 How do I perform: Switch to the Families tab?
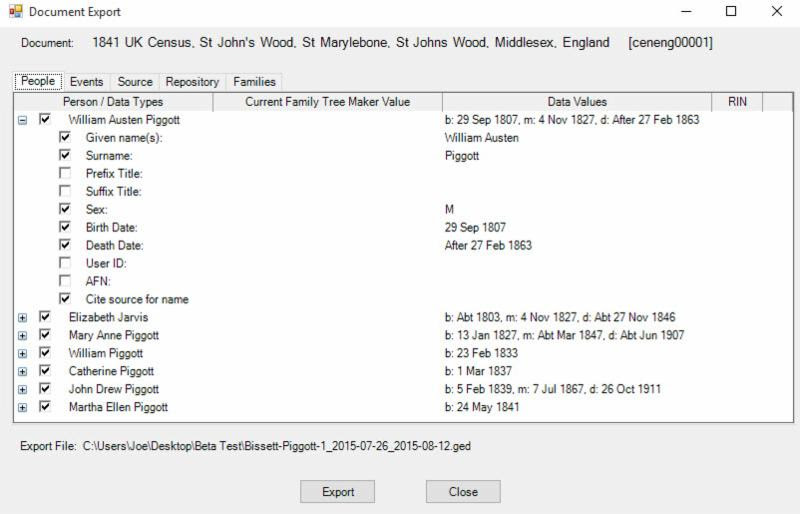click(x=254, y=82)
